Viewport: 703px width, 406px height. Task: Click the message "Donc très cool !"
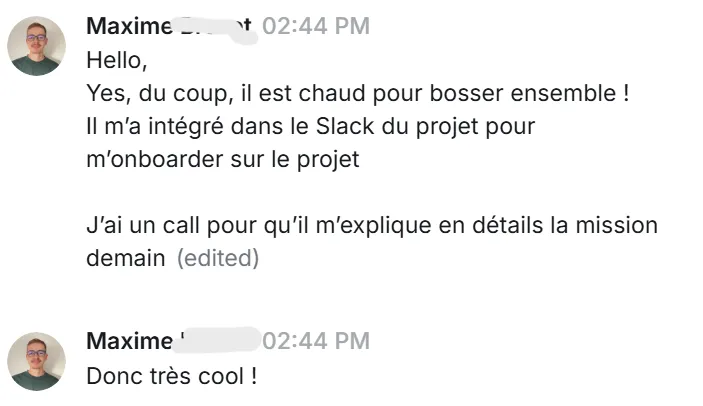[x=172, y=376]
